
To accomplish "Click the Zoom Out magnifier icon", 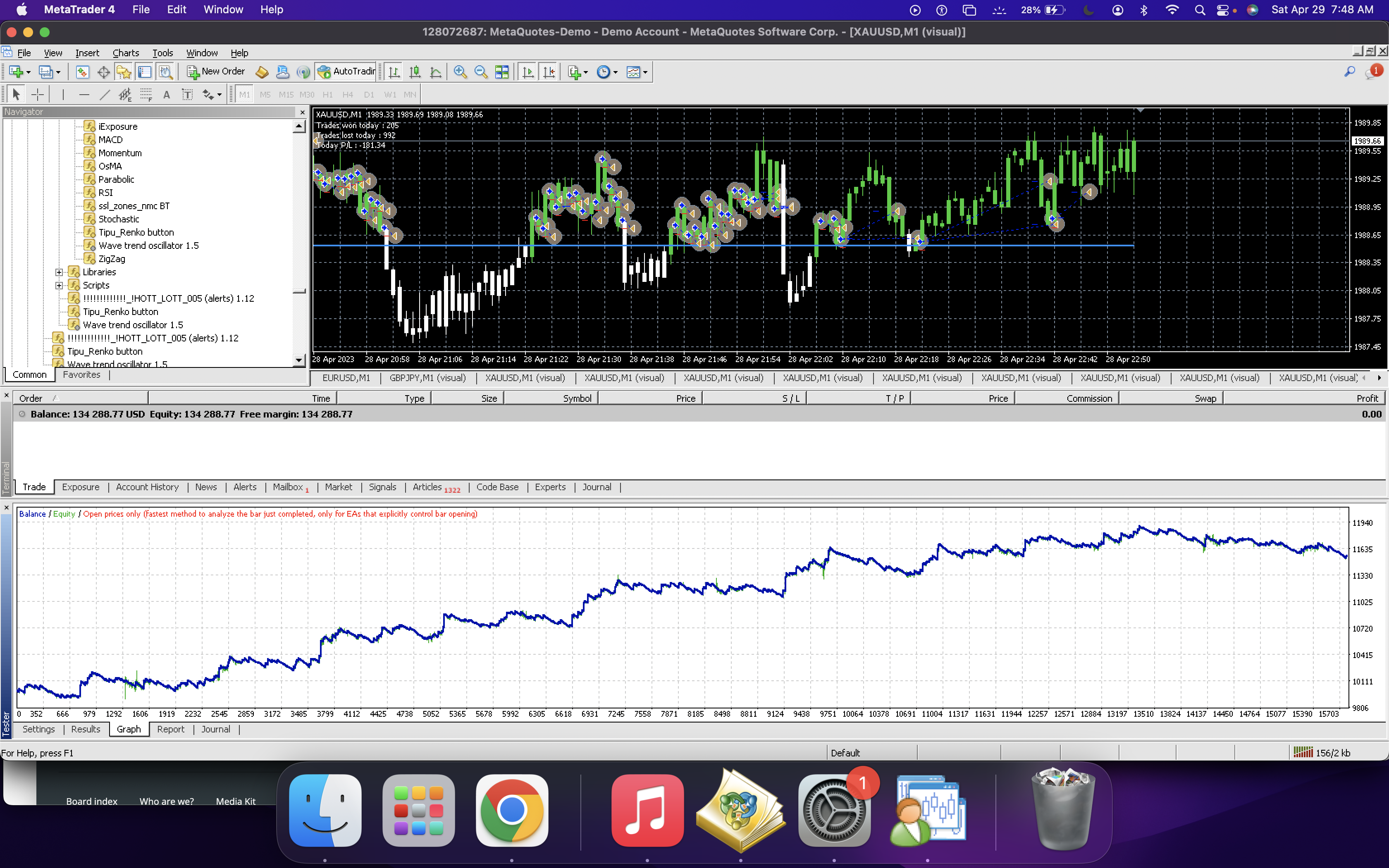I will coord(480,72).
